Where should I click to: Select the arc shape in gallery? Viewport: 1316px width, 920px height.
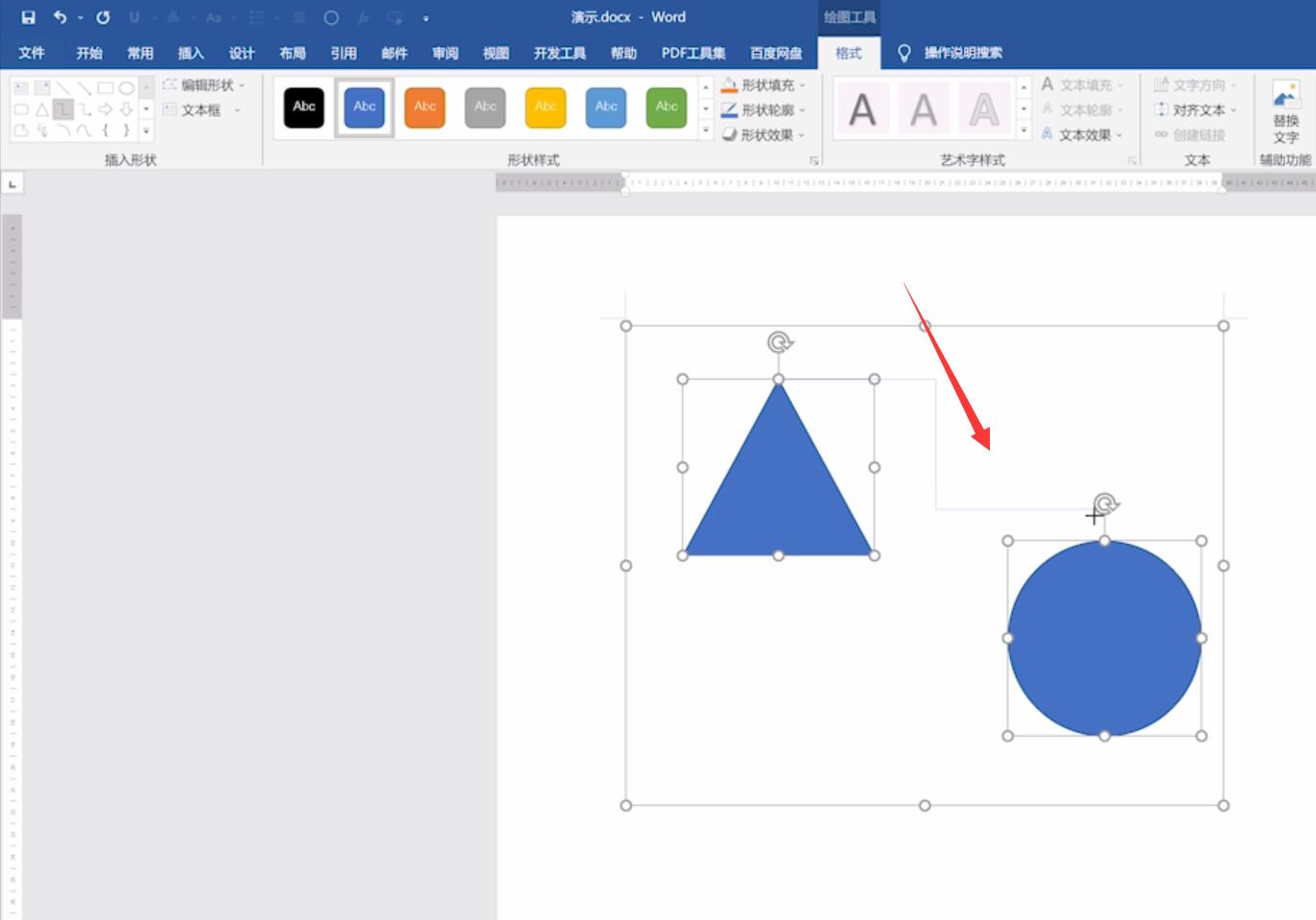click(x=63, y=130)
